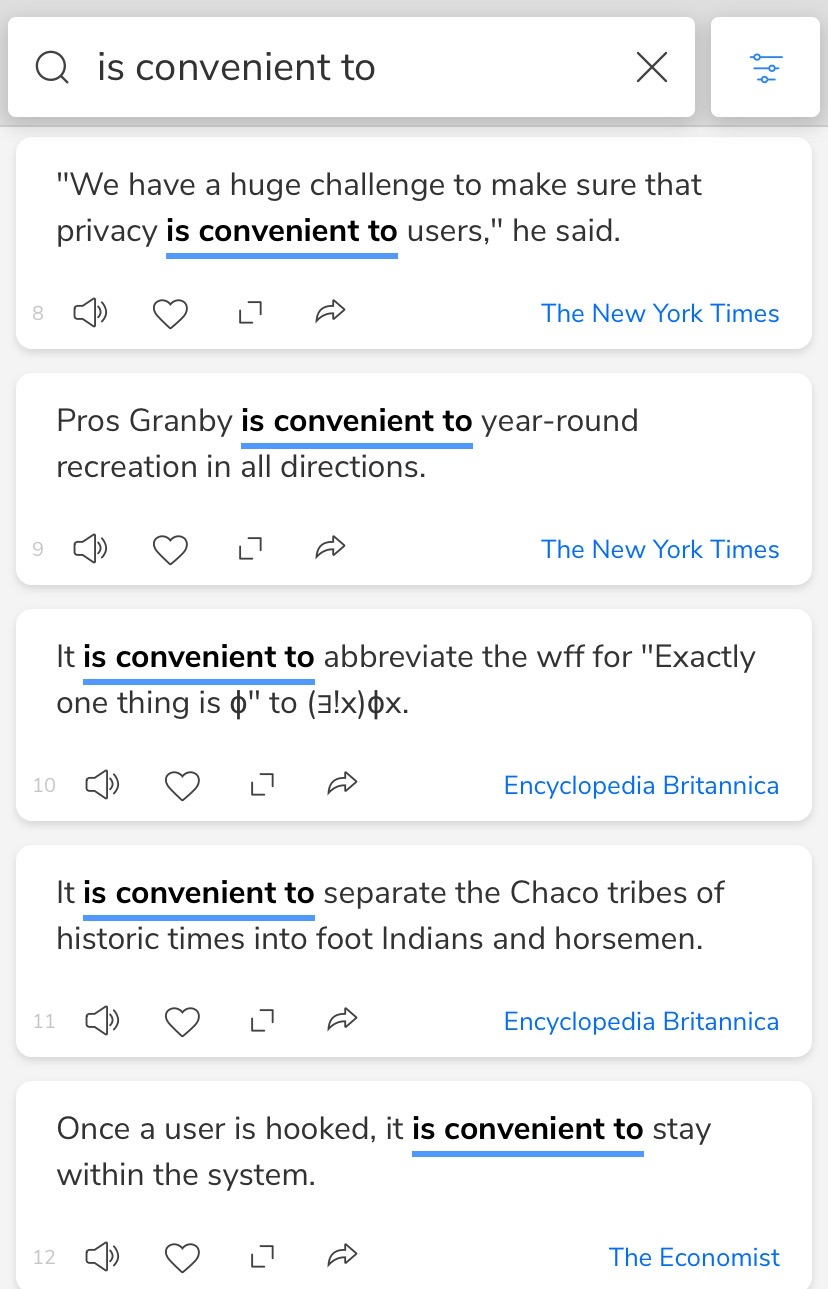Screen dimensions: 828x1289
Task: Play audio for sentence 10
Action: tap(102, 786)
